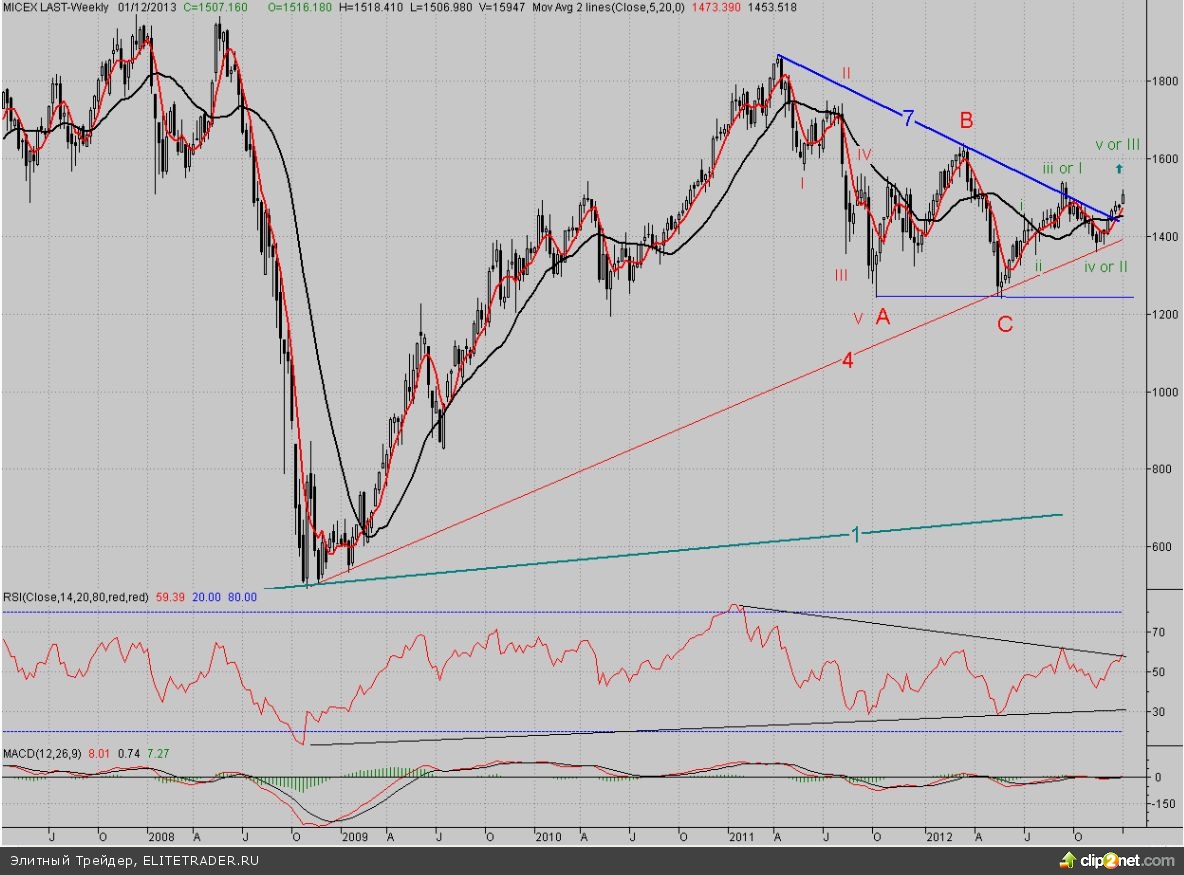Screen dimensions: 1184x875
Task: Select the RSI(Close,14,20,80,red,red) indicator label
Action: click(75, 597)
